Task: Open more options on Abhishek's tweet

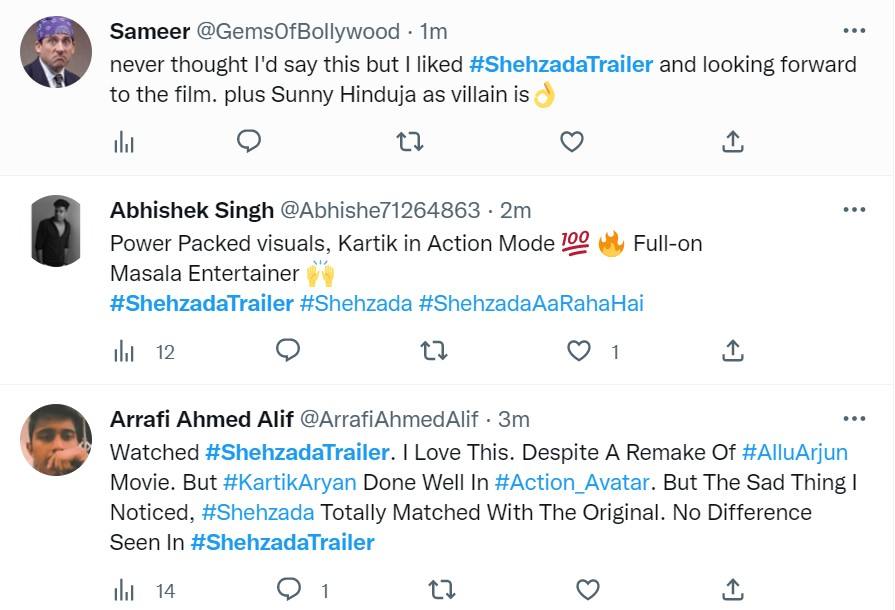Action: 855,208
